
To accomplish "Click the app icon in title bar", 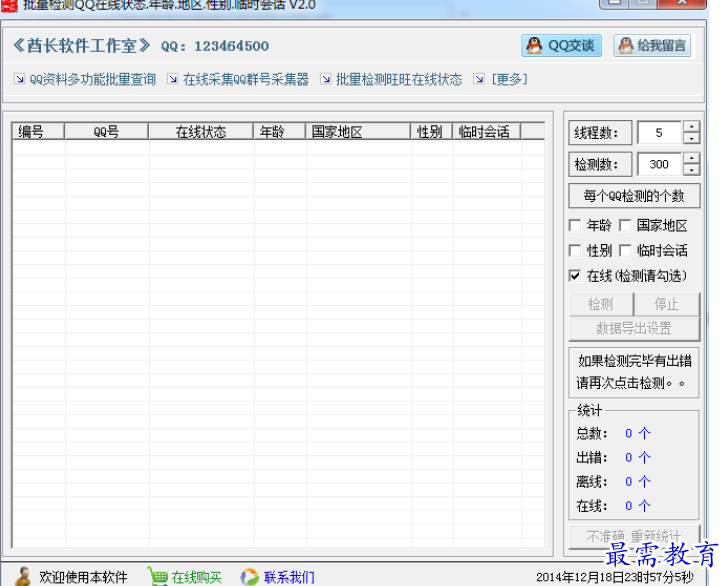I will coord(9,5).
